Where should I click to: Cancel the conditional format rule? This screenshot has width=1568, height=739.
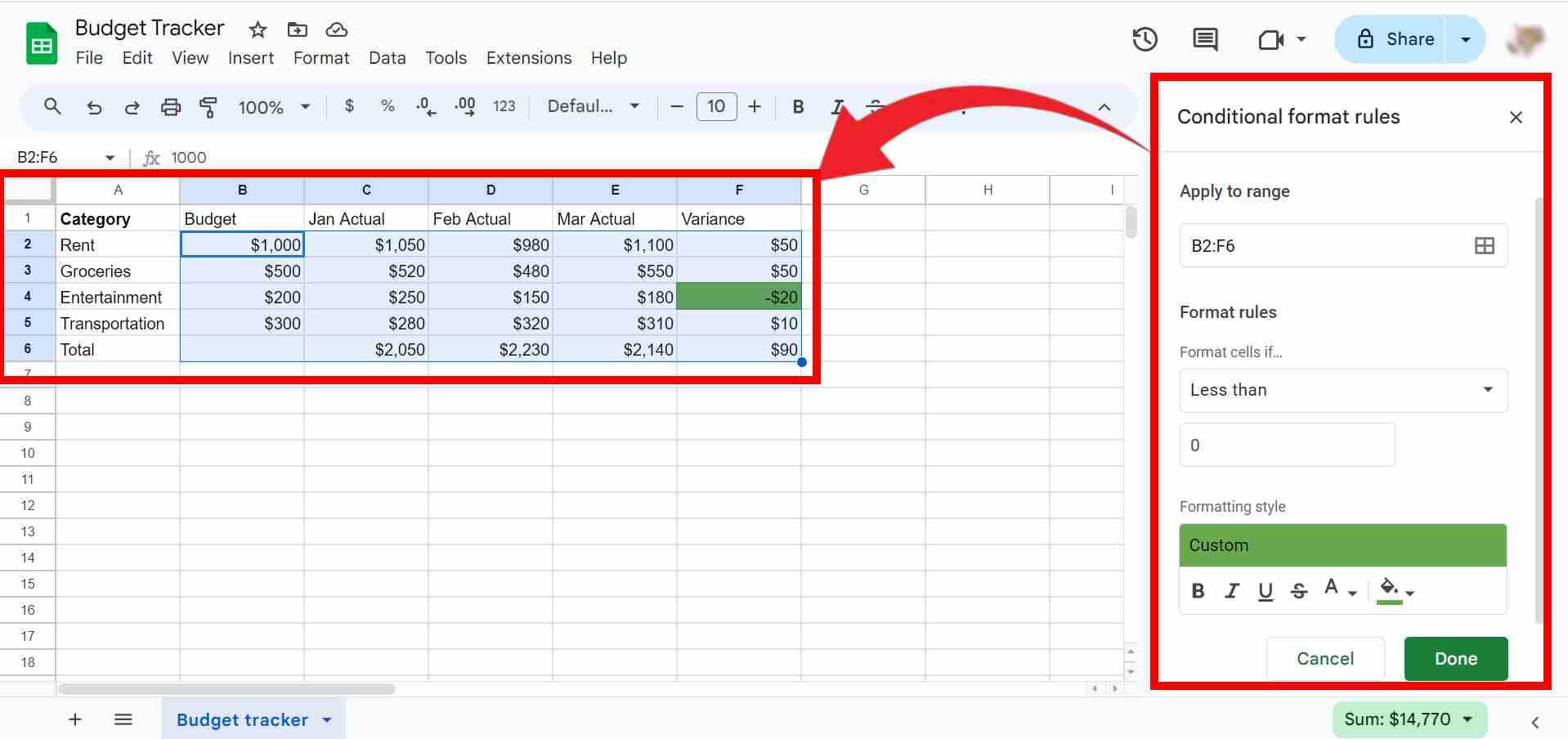(1324, 658)
